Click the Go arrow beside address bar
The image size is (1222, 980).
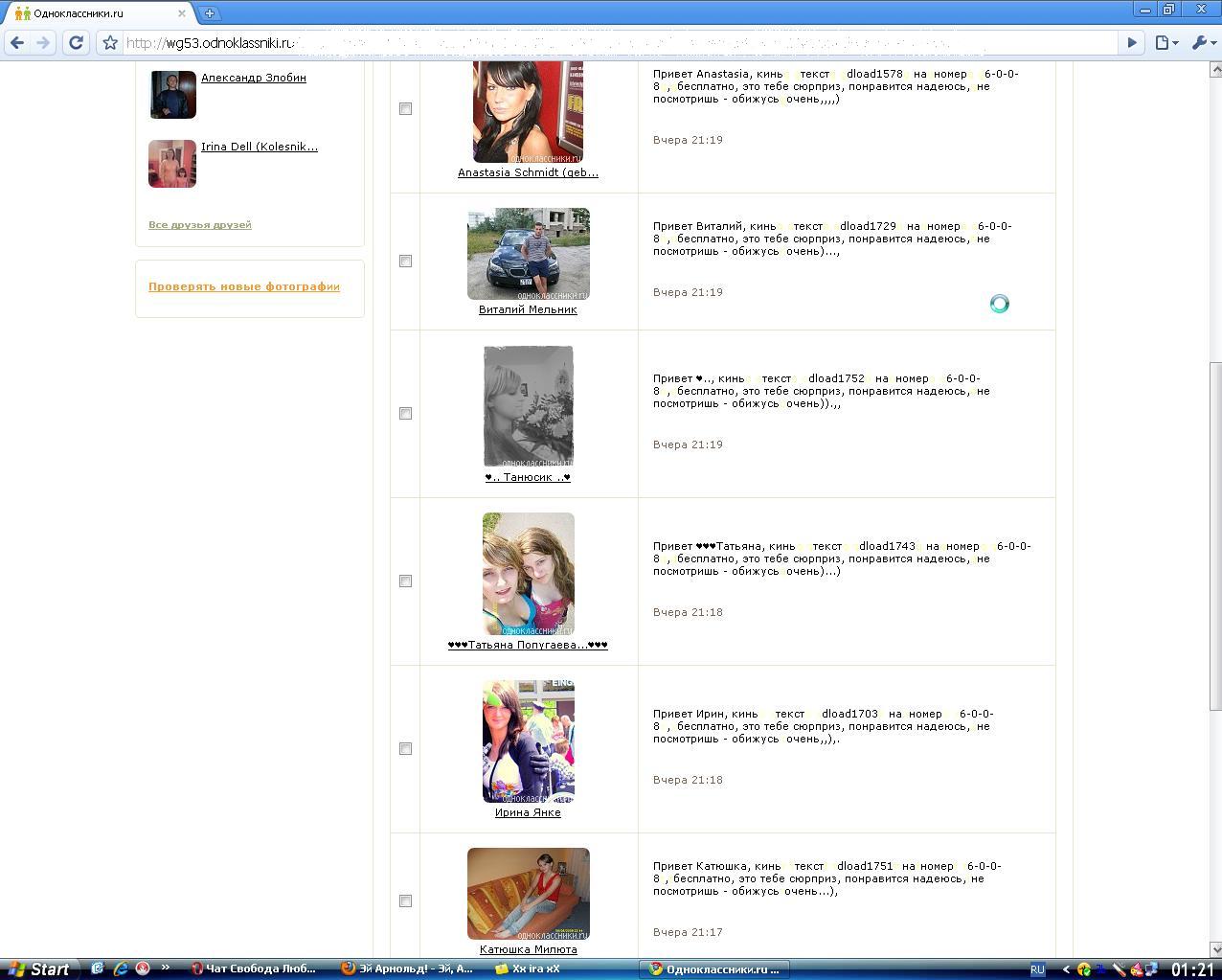point(1132,42)
